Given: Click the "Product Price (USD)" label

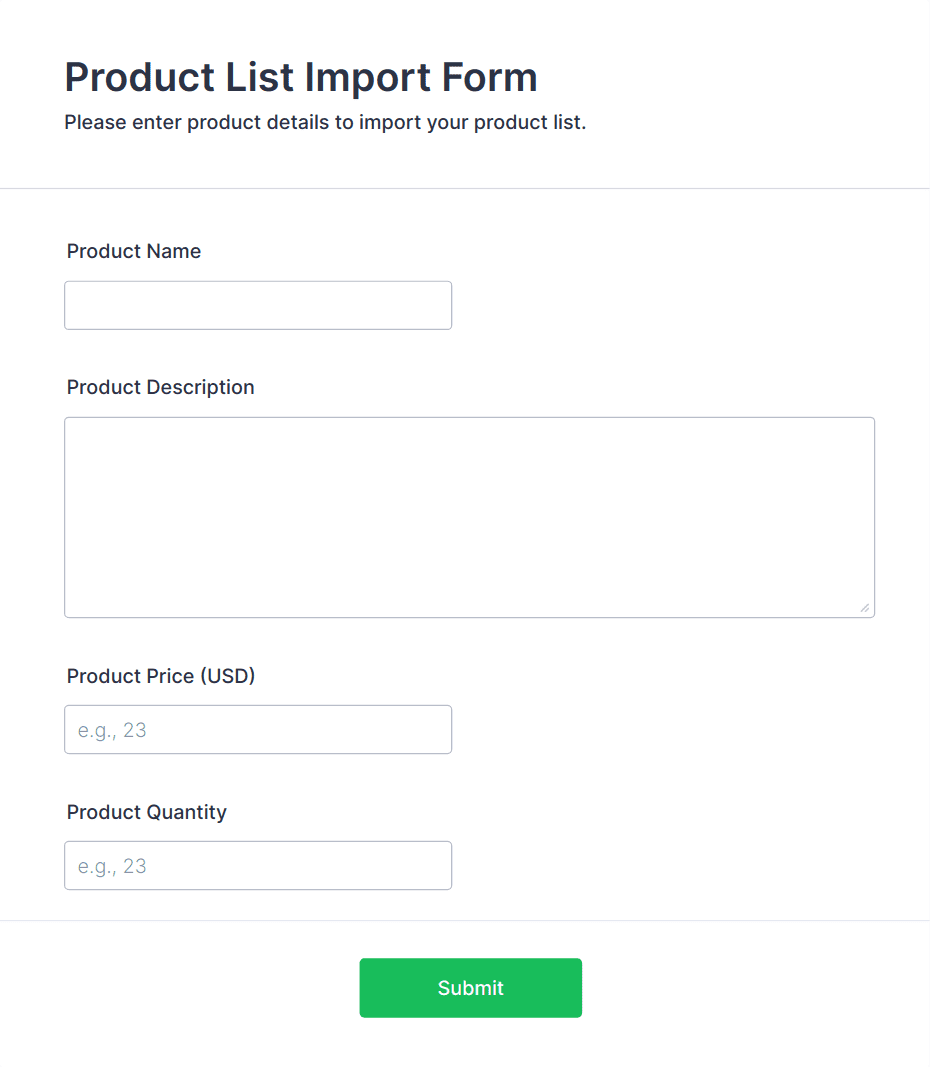Looking at the screenshot, I should pos(161,676).
